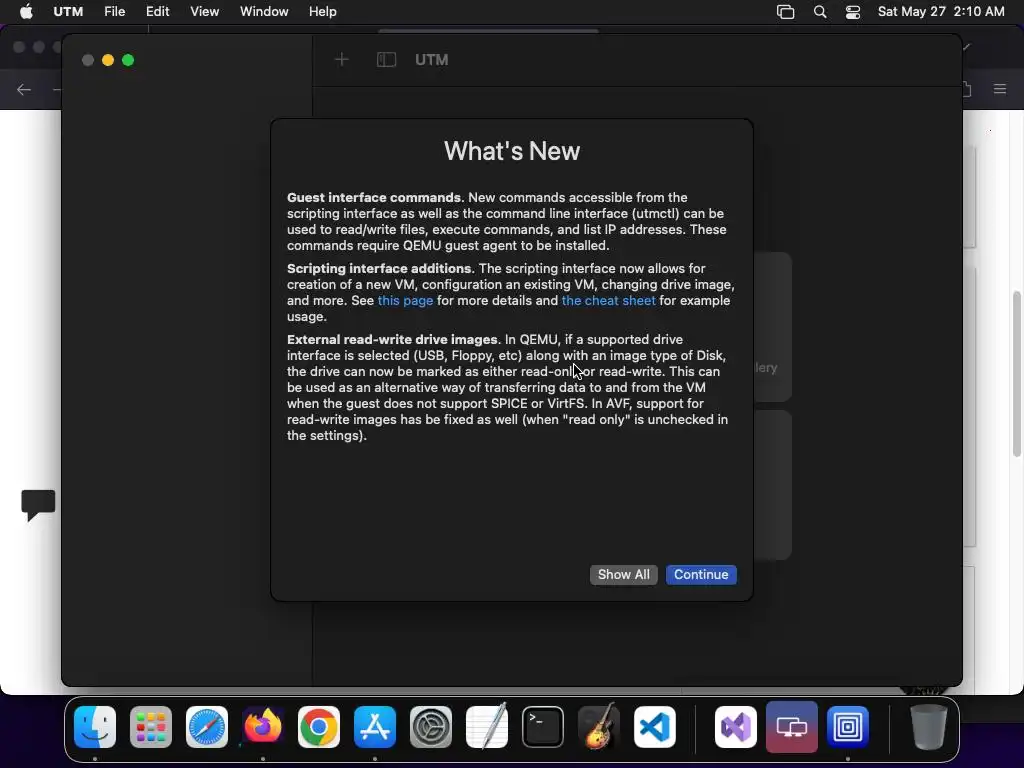Click the Show All button

(624, 575)
